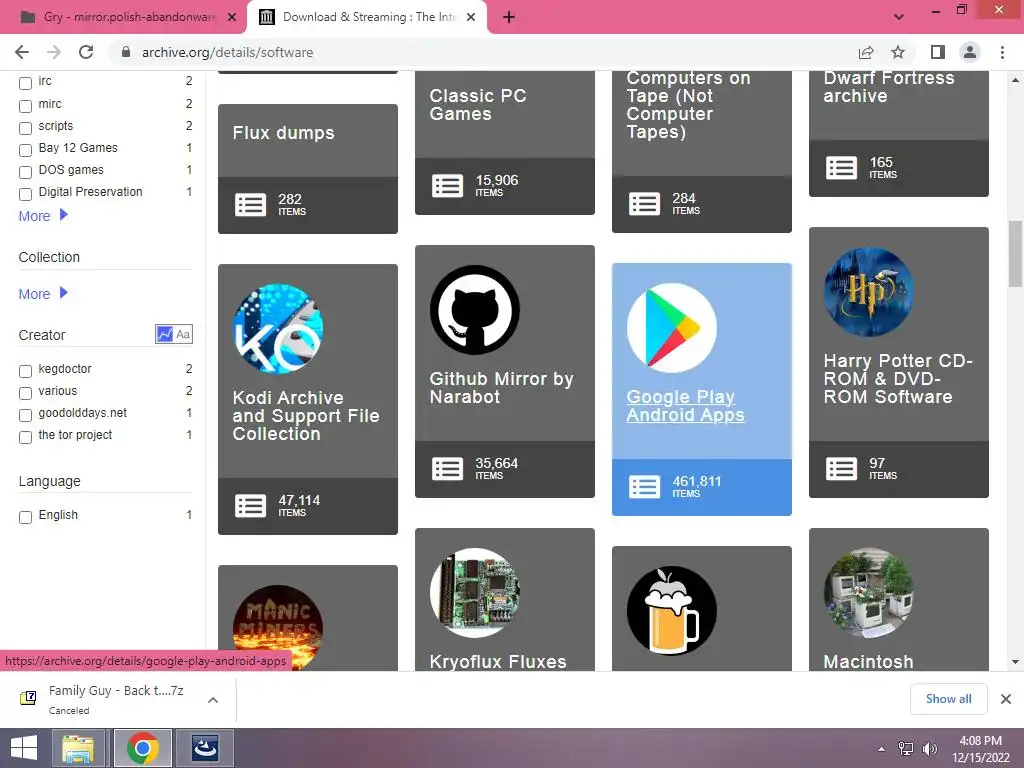Reload the archive.org page

[86, 52]
